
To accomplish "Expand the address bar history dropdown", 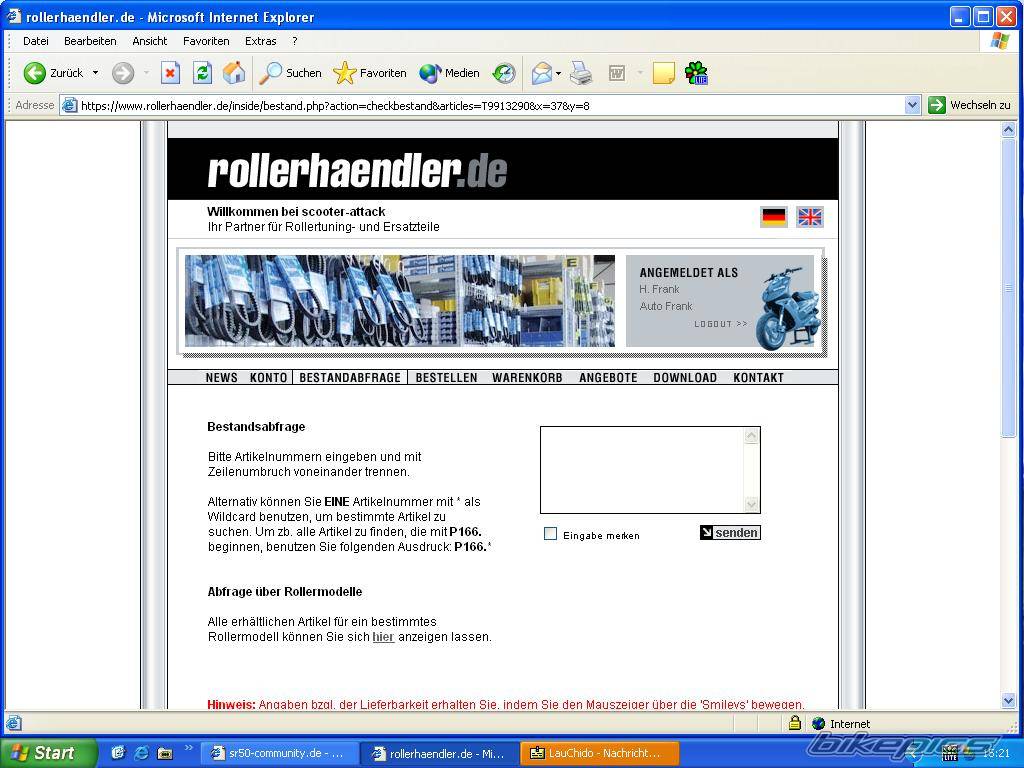I will (912, 105).
